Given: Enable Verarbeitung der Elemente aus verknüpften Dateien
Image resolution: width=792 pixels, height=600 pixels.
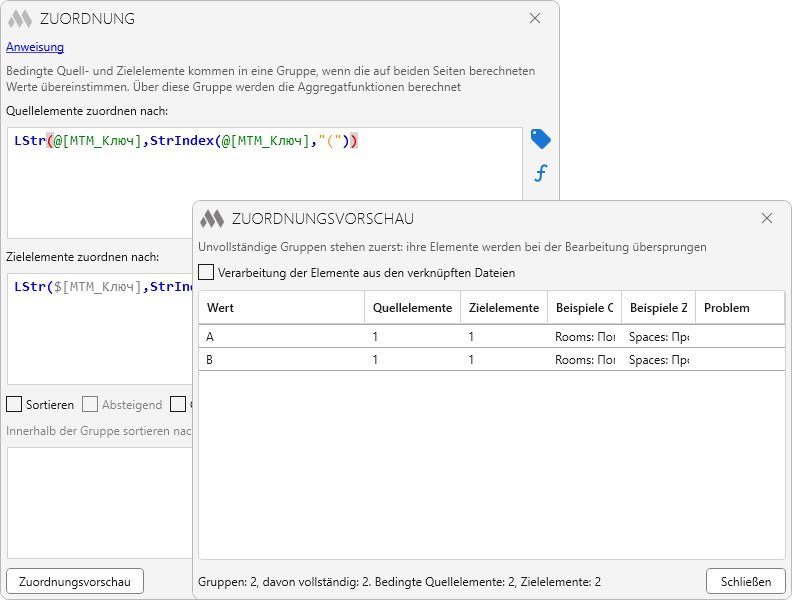Looking at the screenshot, I should pos(206,272).
